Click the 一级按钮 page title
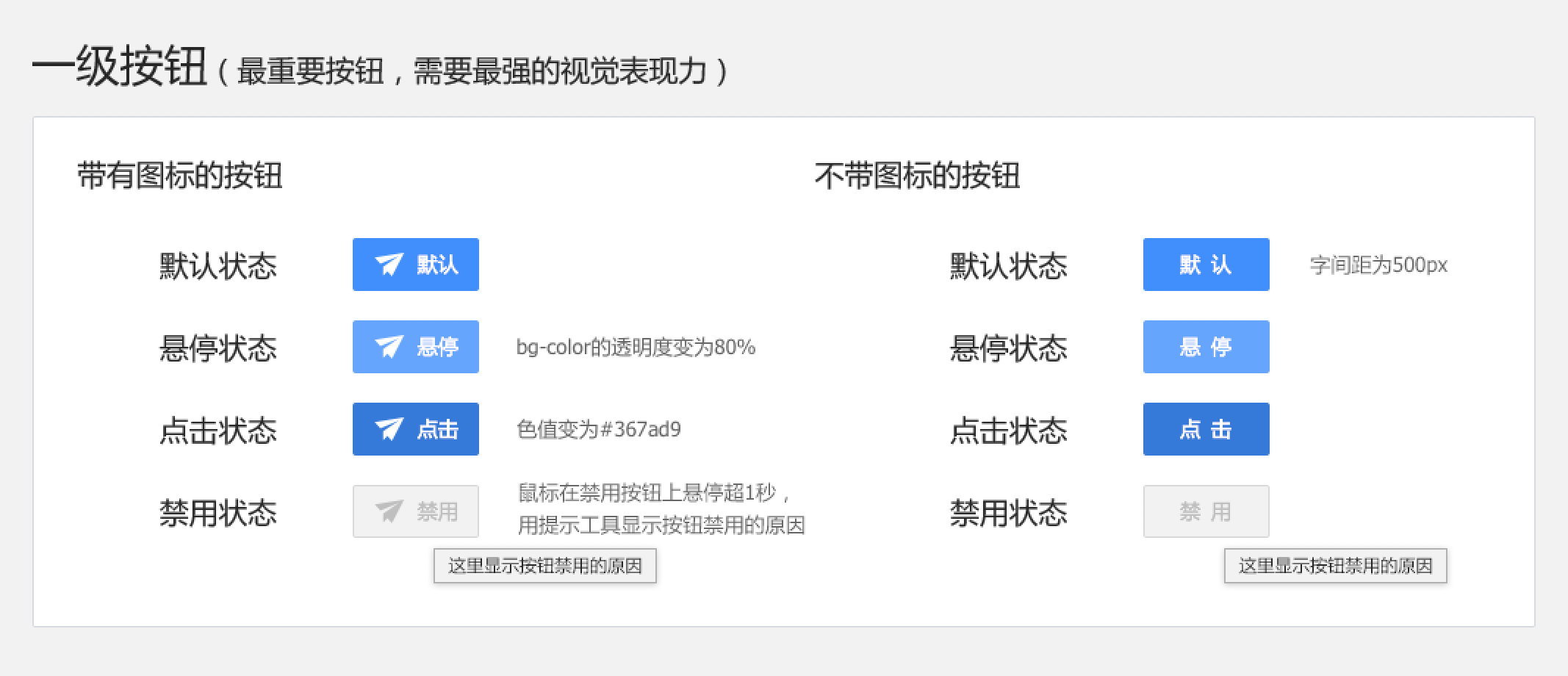Screen dimensions: 1568x676 click(x=119, y=68)
